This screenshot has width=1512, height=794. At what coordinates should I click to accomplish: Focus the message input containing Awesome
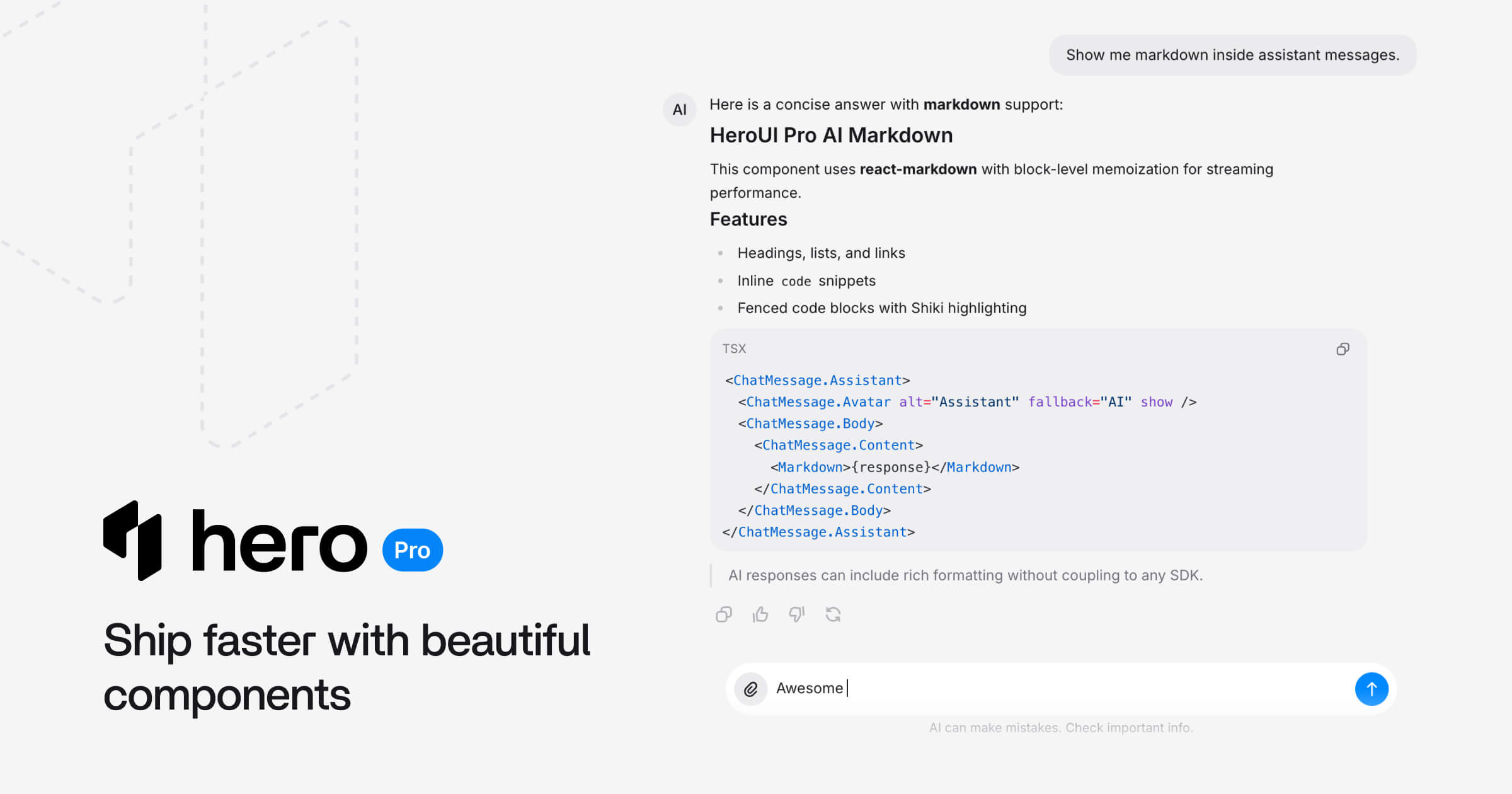[x=1062, y=689]
